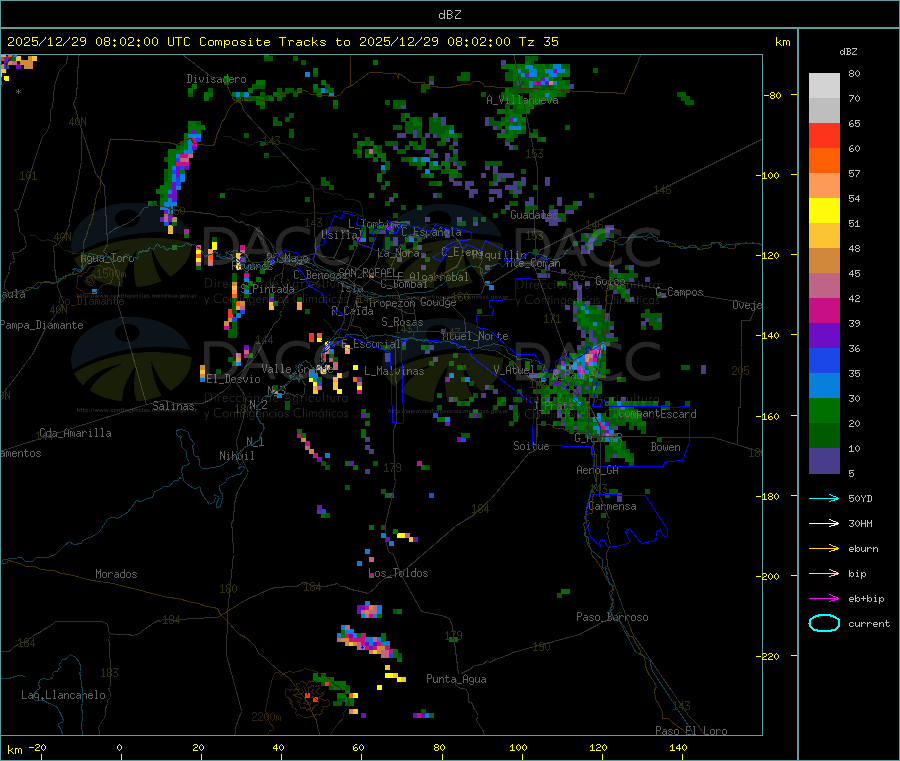
Task: Click the Pampa_Diamante map label
Action: pos(41,325)
